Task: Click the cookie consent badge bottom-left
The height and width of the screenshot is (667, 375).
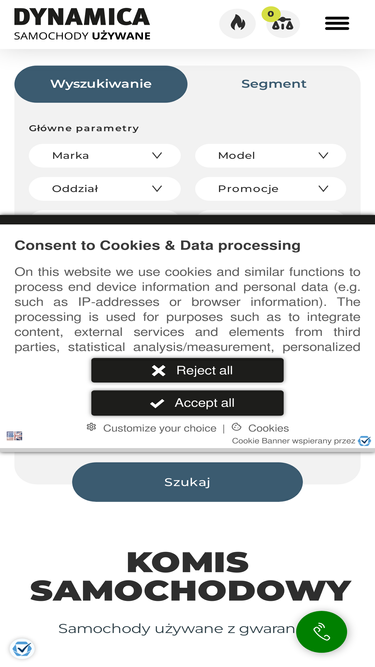Action: click(x=22, y=649)
